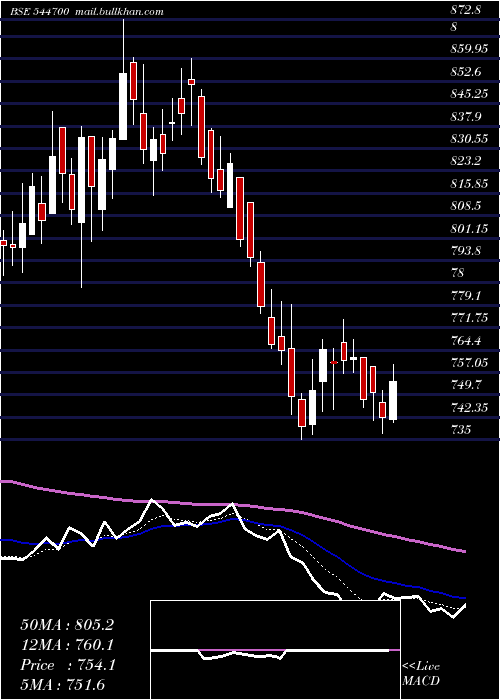Click the 50MA : 805.2 readout
This screenshot has height=700, width=500.
[x=67, y=625]
